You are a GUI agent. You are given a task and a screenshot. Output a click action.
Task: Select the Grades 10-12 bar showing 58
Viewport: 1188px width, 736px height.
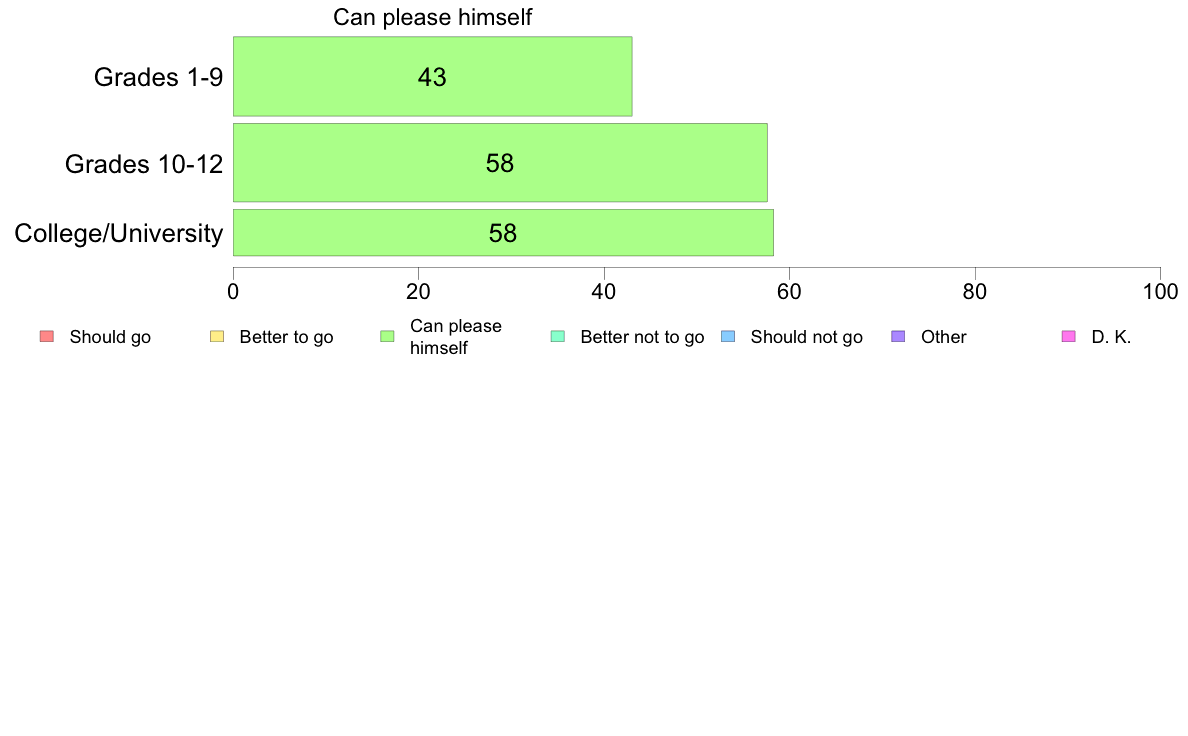pyautogui.click(x=500, y=163)
